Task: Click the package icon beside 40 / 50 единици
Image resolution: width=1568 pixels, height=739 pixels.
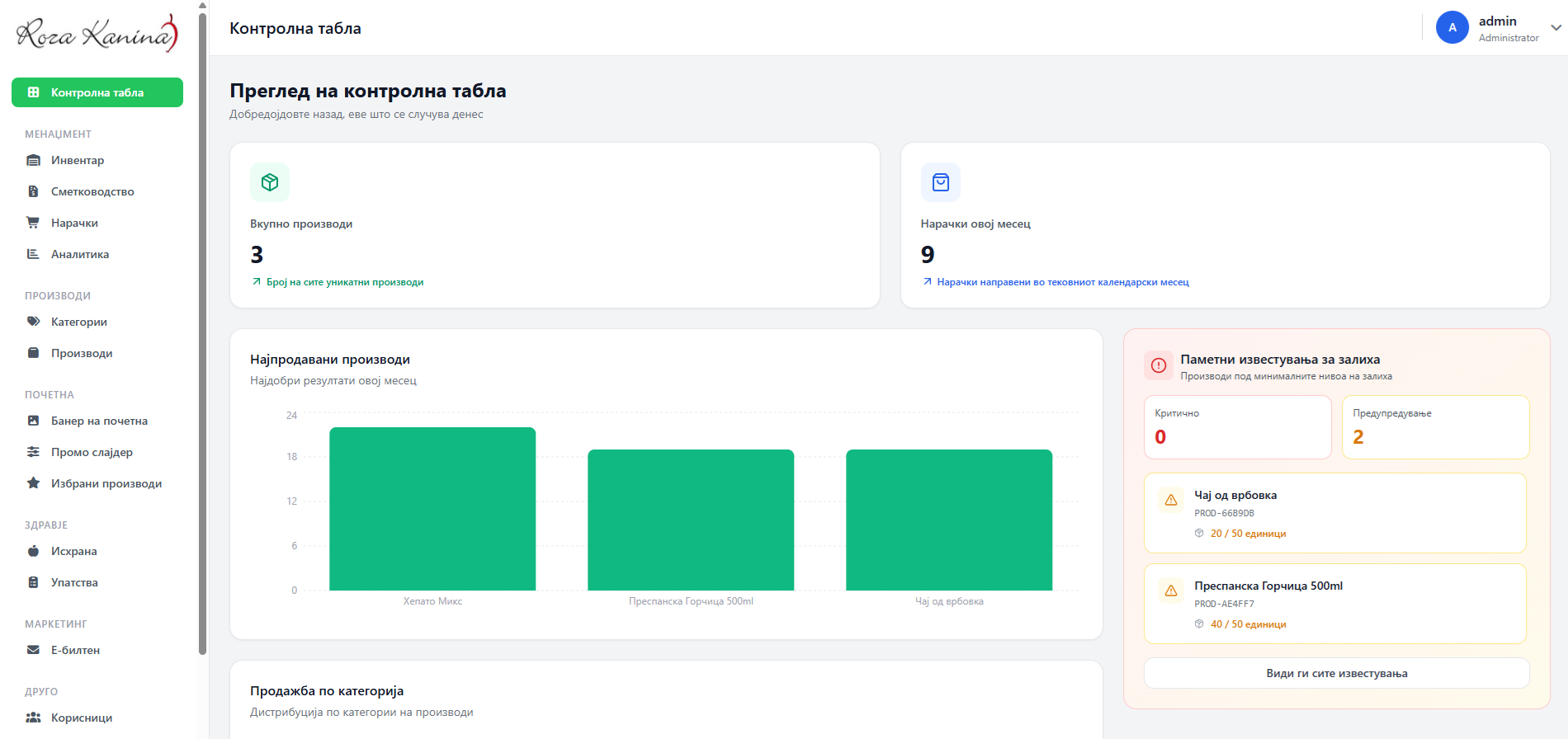Action: pyautogui.click(x=1199, y=624)
